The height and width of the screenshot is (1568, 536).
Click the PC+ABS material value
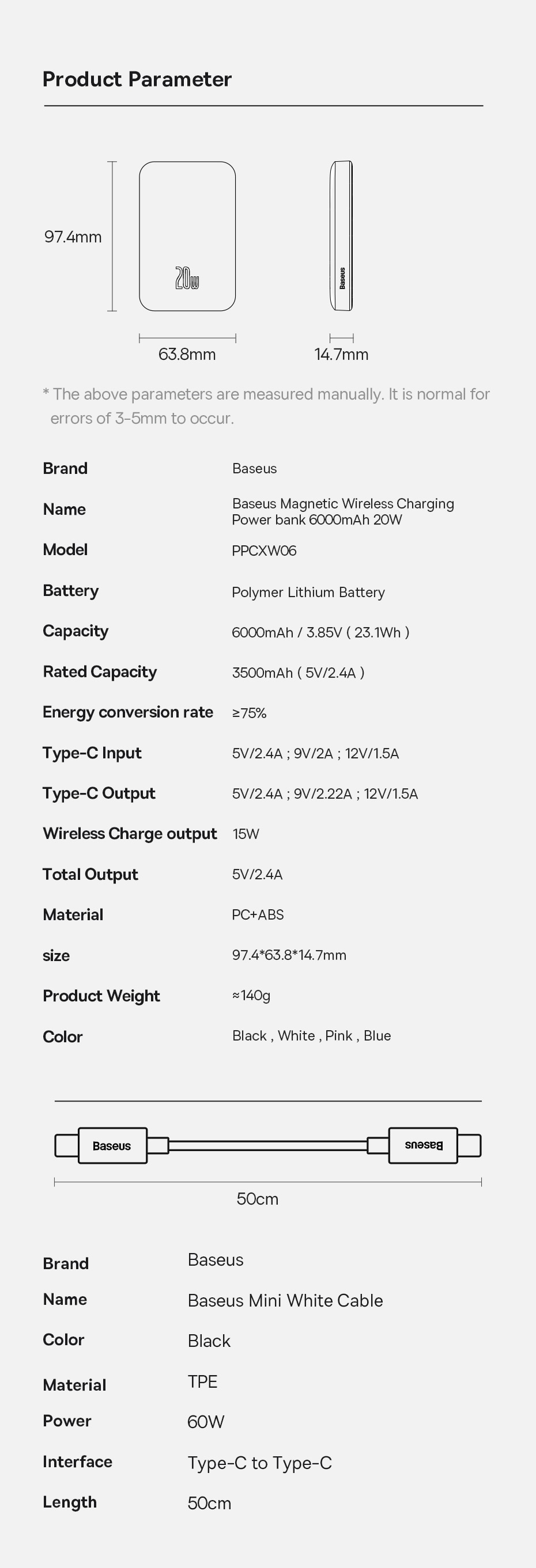258,915
